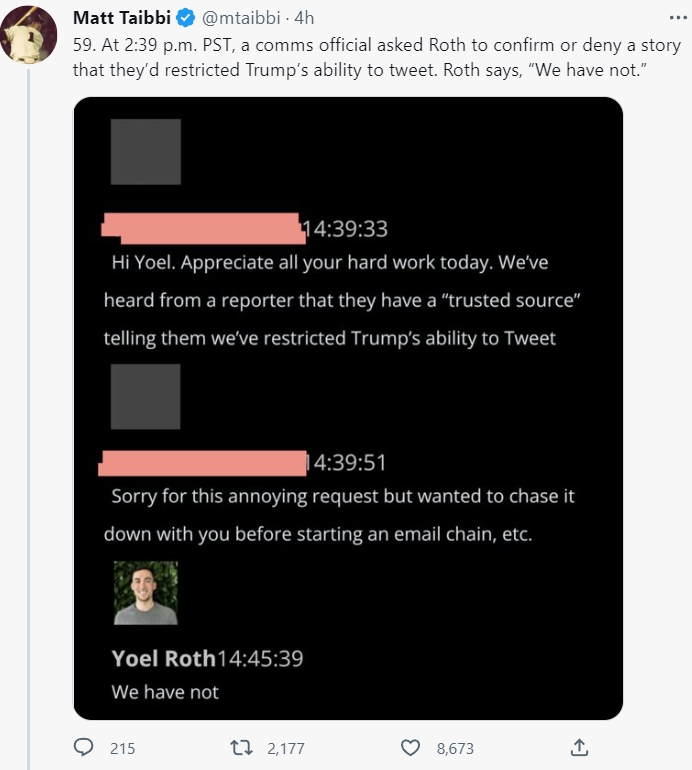The width and height of the screenshot is (692, 770).
Task: Click the tweet text beginning with 59.
Action: pos(376,58)
